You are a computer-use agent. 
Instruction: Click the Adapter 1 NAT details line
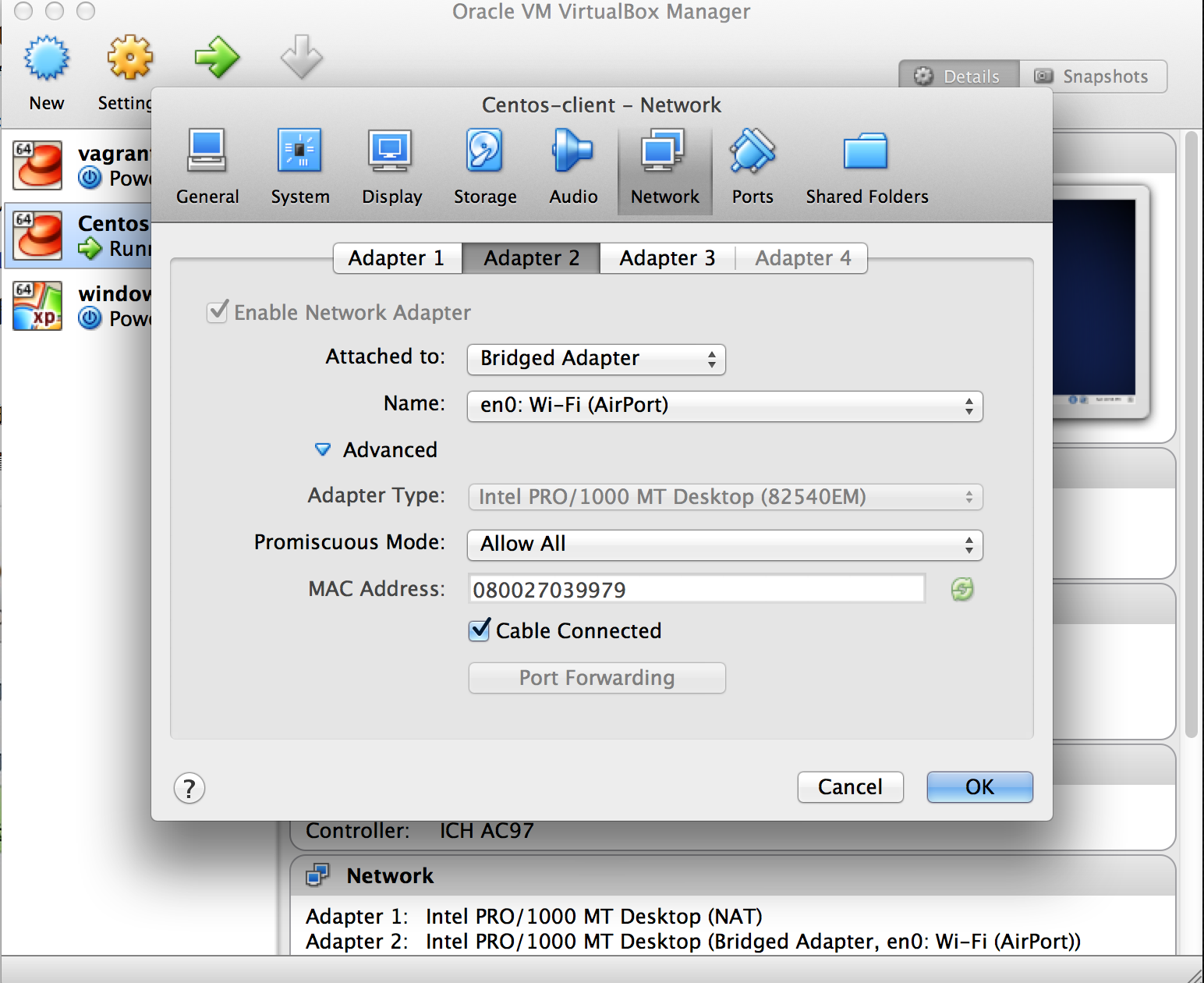[x=534, y=916]
